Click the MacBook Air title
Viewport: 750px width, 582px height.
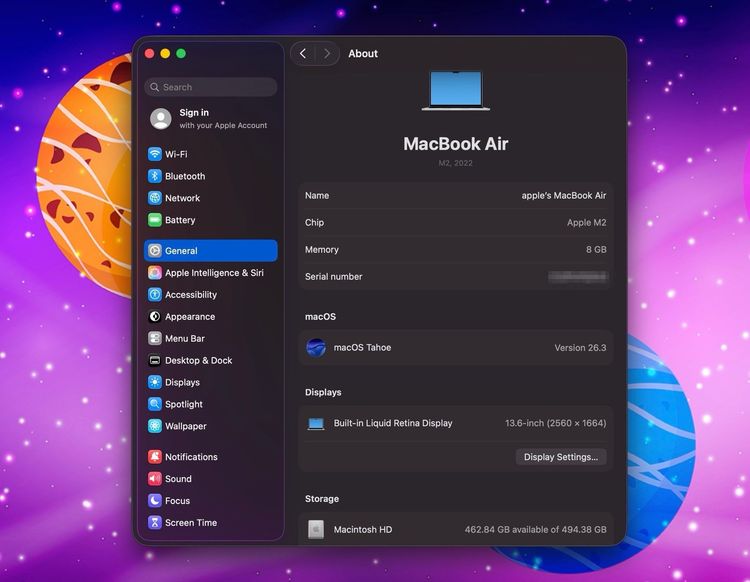click(455, 144)
